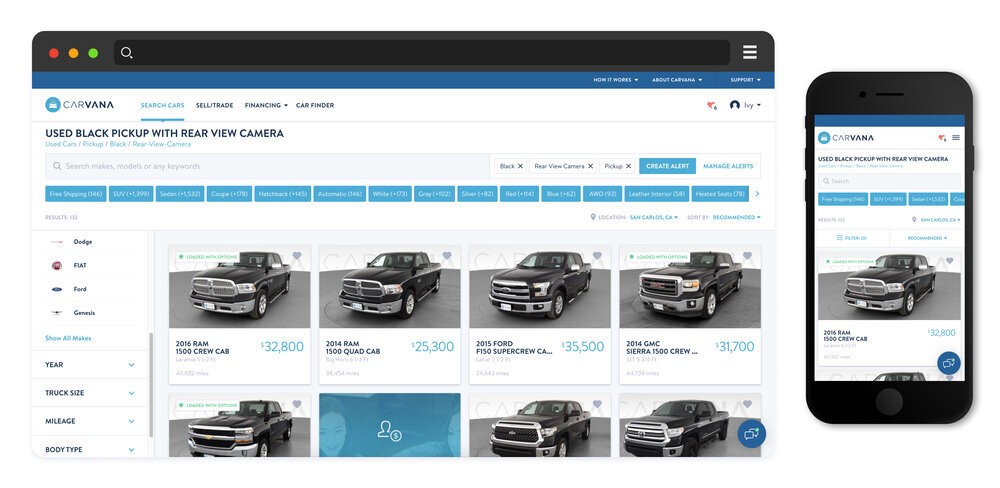Favorite the 2016 RAM 1500 Crew Cab desktop listing
The width and height of the screenshot is (1000, 488).
[x=297, y=256]
